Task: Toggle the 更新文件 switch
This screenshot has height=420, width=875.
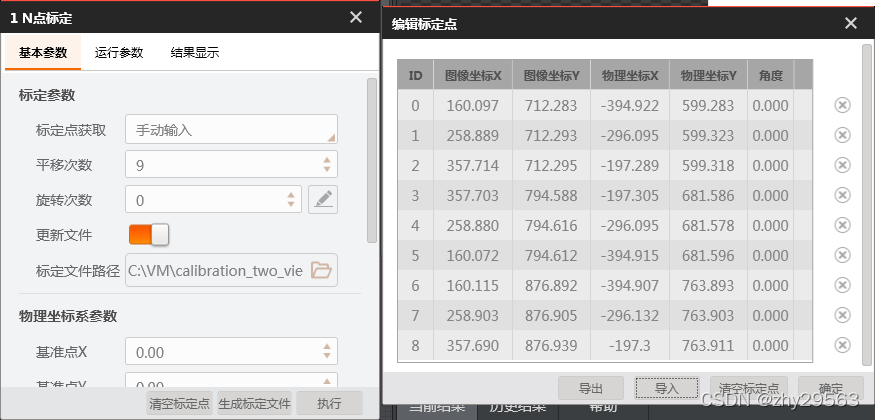Action: point(148,235)
